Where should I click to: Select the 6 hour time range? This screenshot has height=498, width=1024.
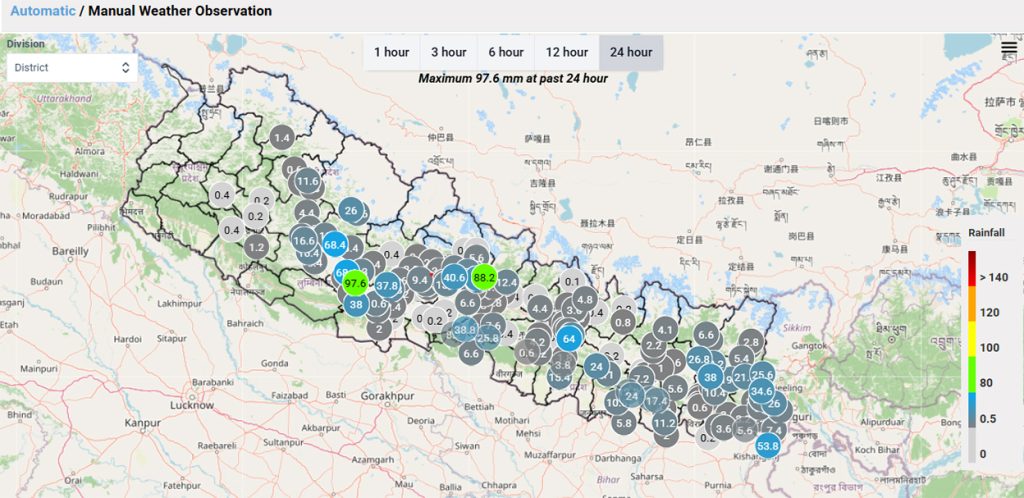pos(506,52)
